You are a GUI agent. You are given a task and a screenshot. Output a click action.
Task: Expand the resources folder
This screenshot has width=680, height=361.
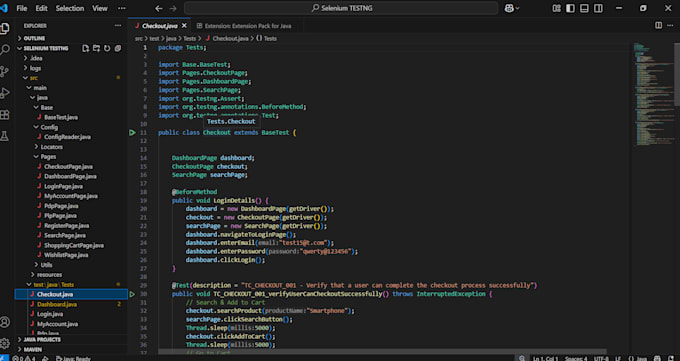coord(72,275)
